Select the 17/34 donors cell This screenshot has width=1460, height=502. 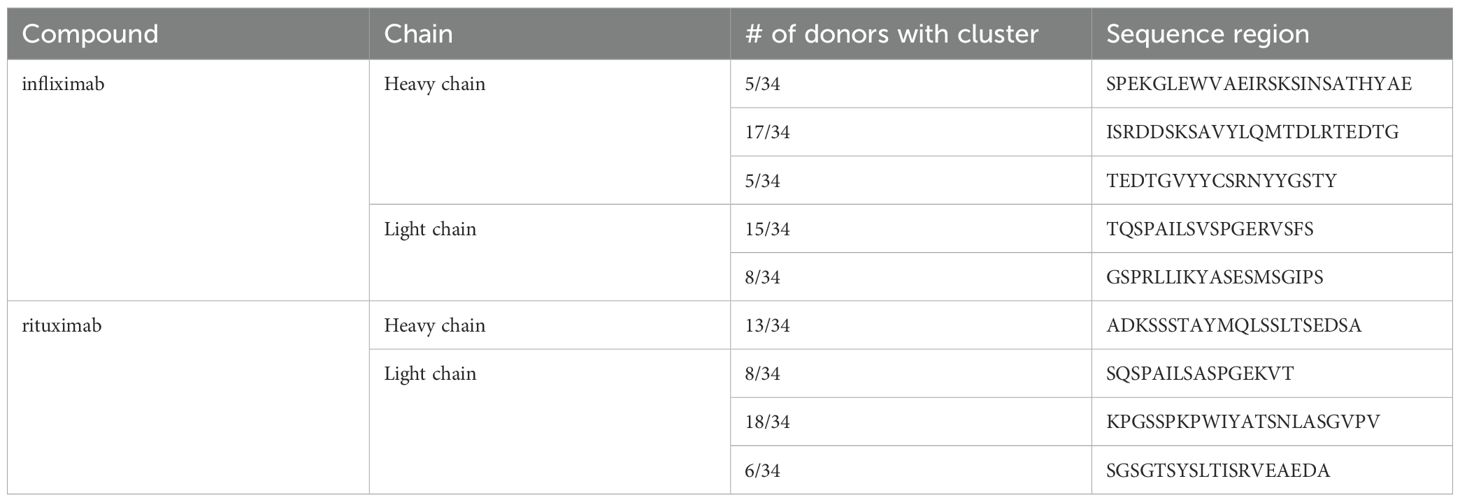[x=772, y=132]
